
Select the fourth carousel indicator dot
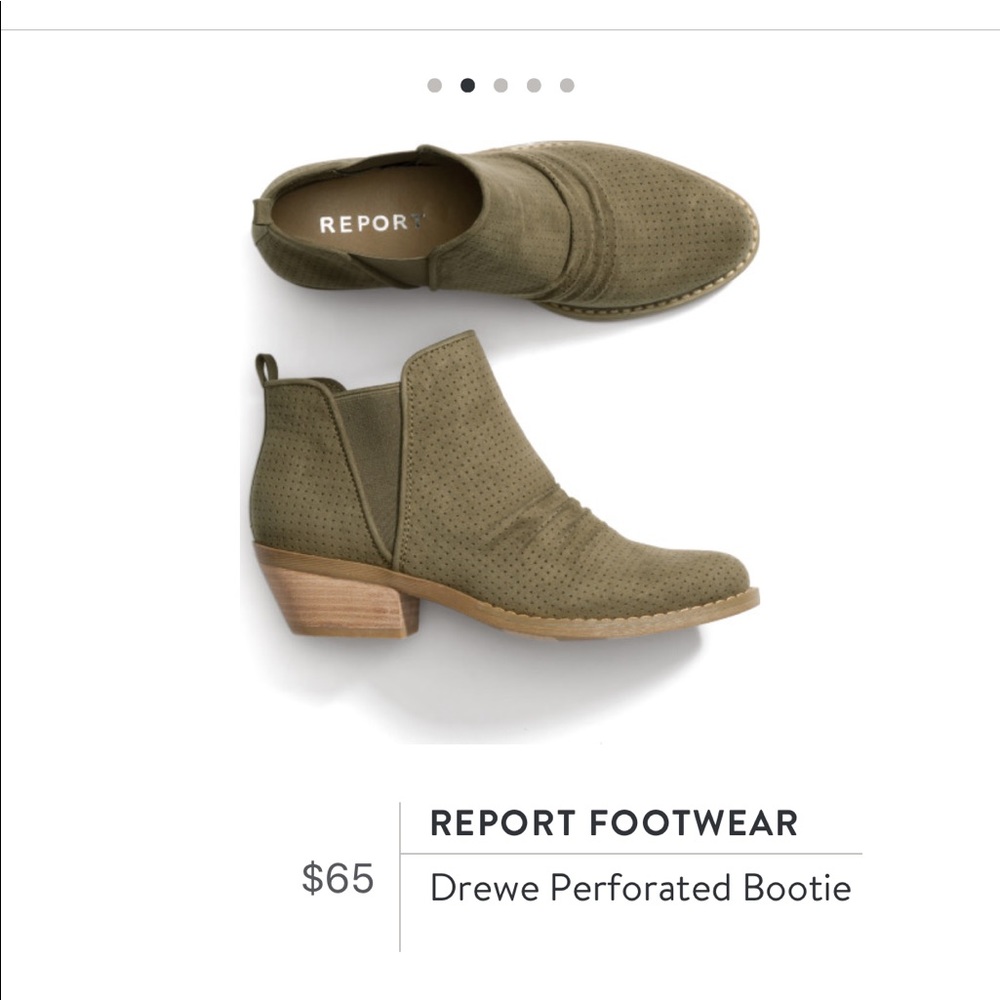click(x=533, y=85)
